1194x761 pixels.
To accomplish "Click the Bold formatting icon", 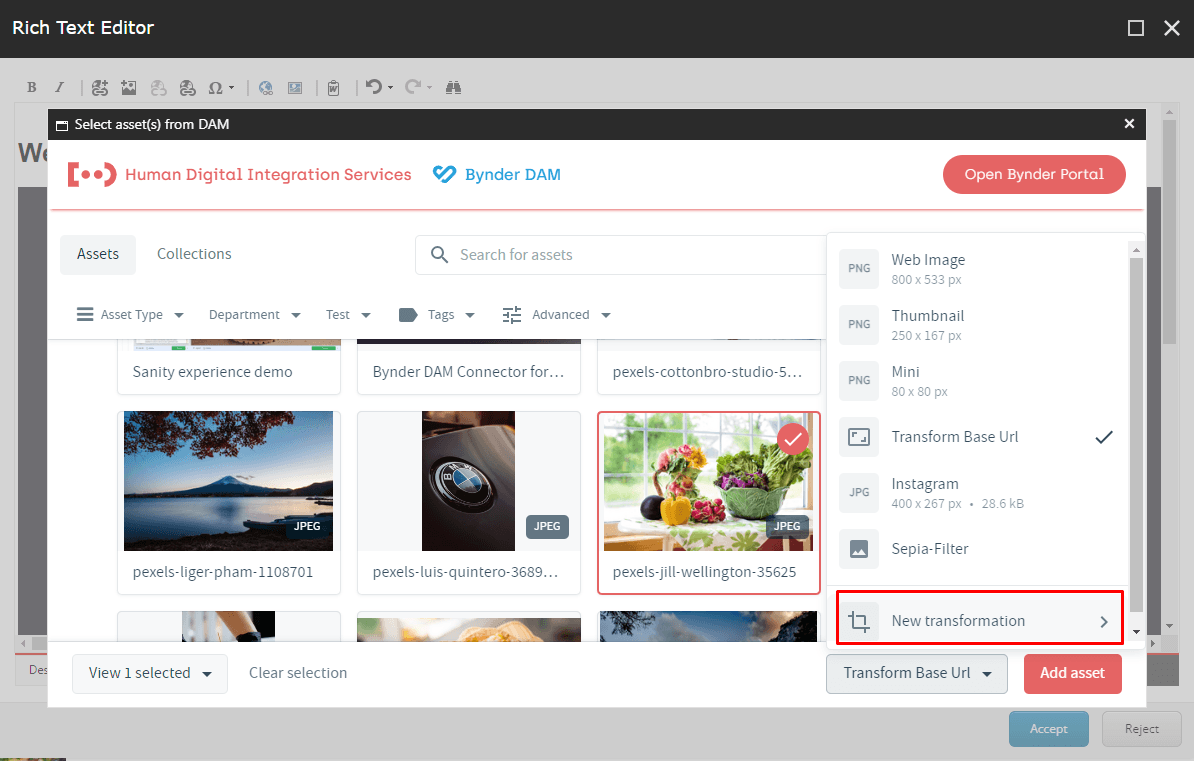I will pyautogui.click(x=32, y=88).
